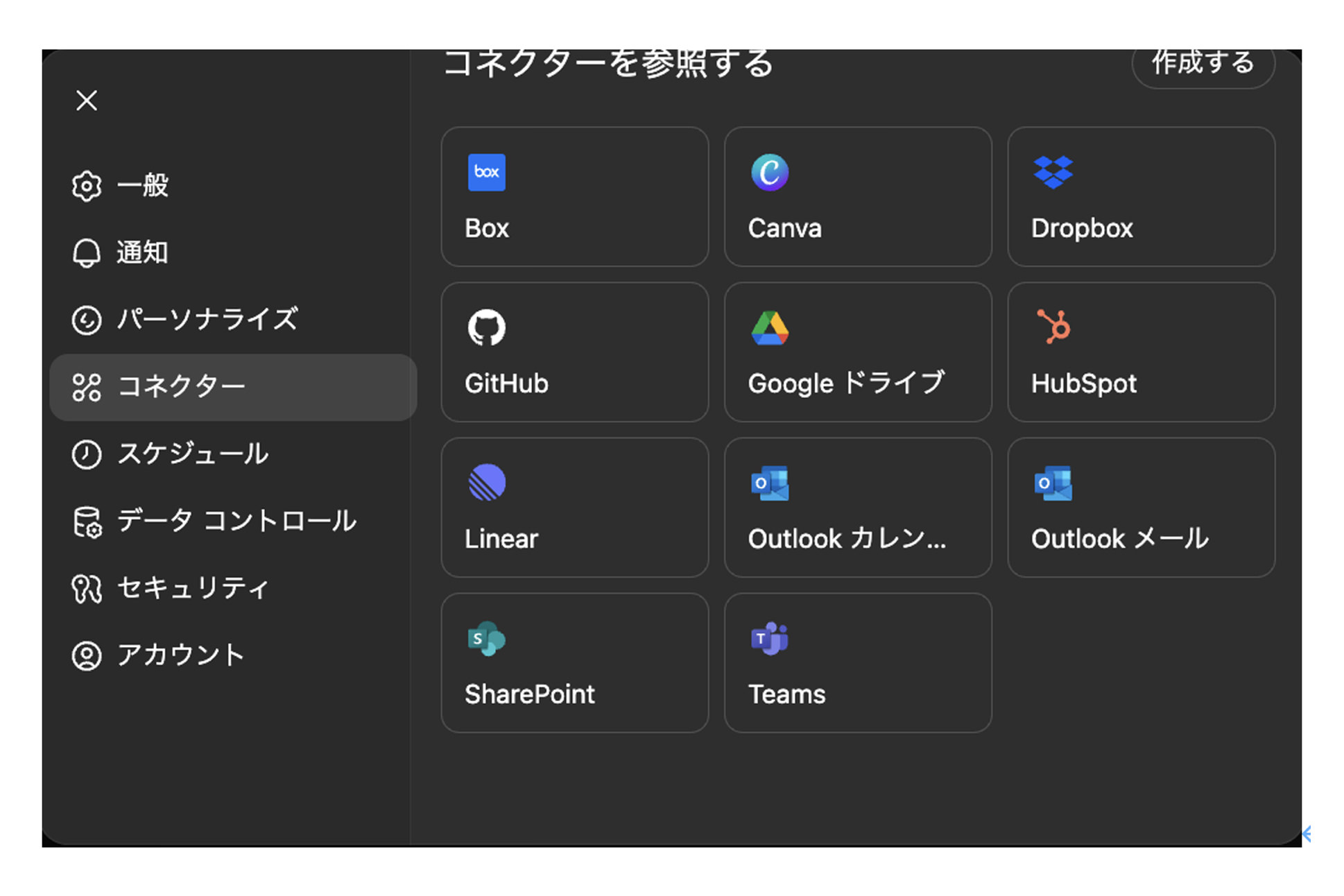Click the Linear connector name

(x=501, y=539)
